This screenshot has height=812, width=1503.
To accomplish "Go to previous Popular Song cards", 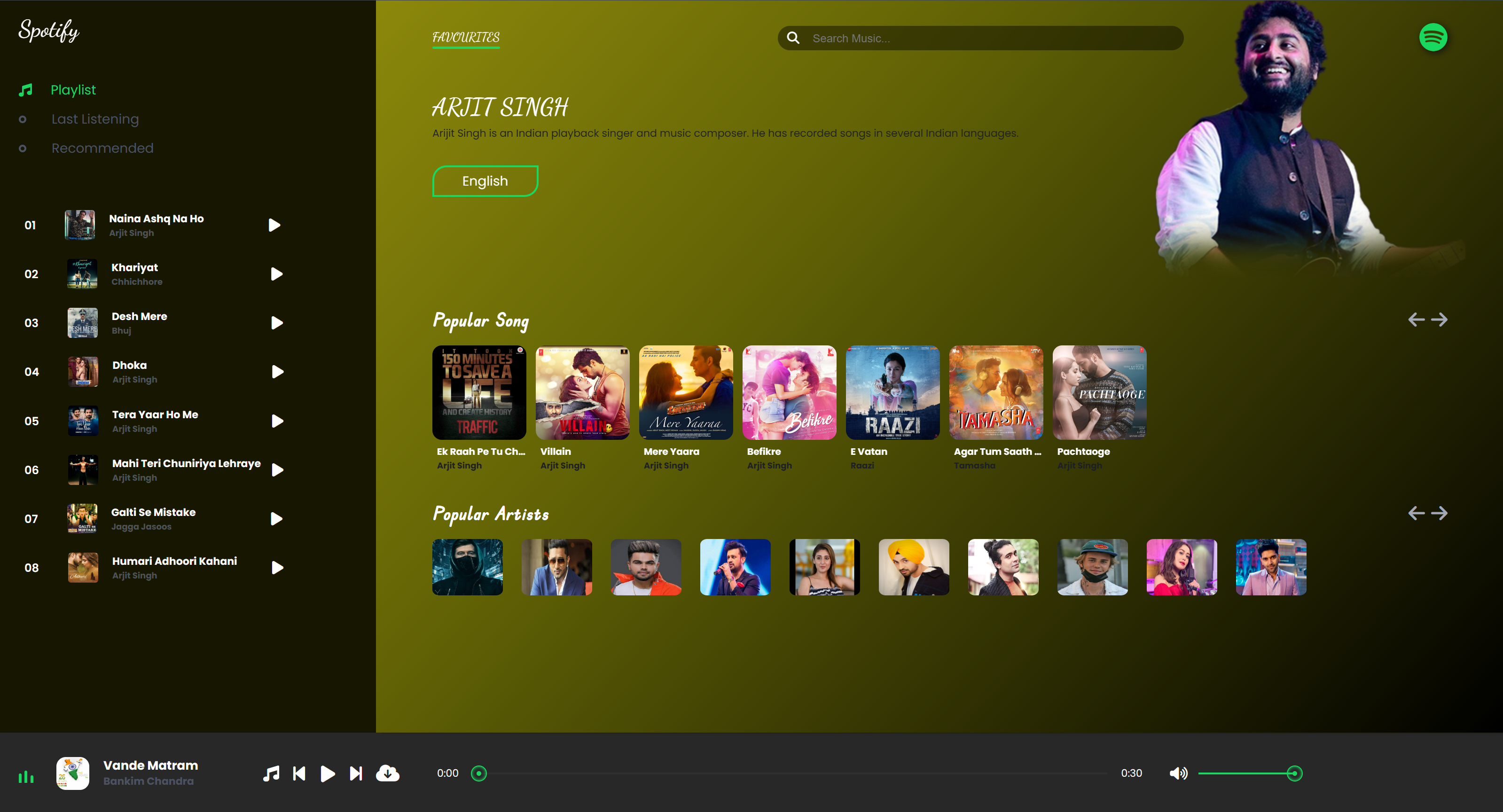I will click(x=1416, y=320).
